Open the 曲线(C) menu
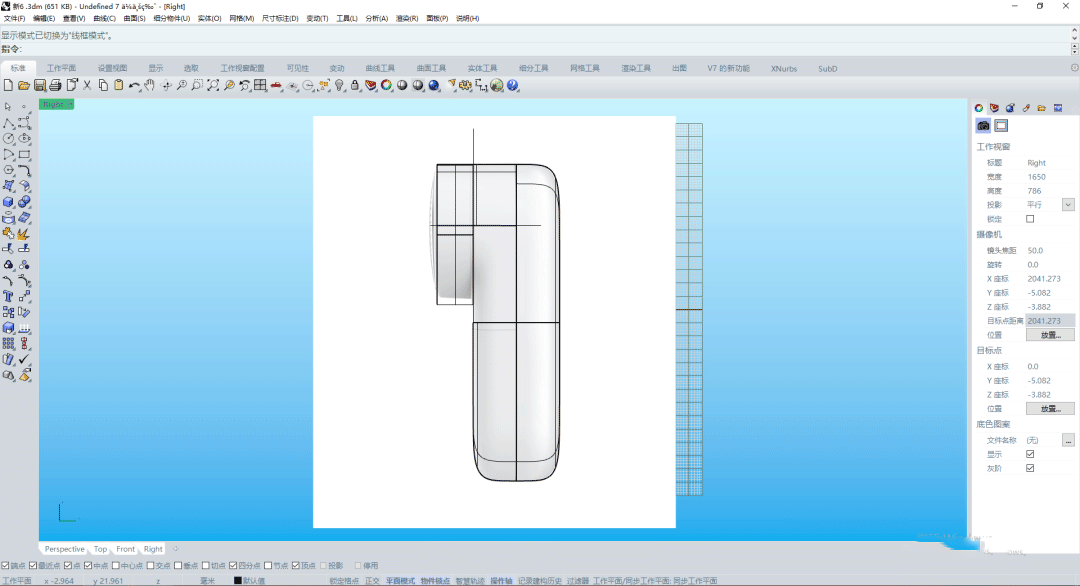 coord(104,18)
